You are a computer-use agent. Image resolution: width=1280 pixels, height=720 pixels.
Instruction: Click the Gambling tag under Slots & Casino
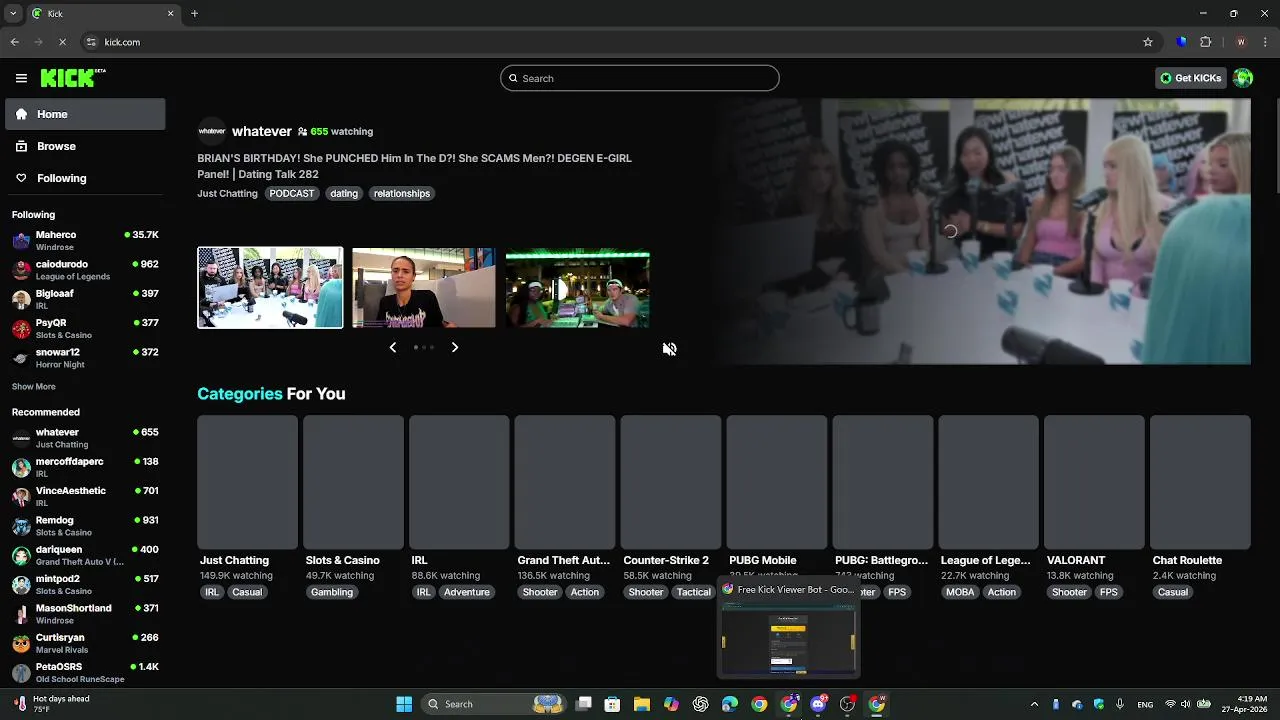pos(332,592)
